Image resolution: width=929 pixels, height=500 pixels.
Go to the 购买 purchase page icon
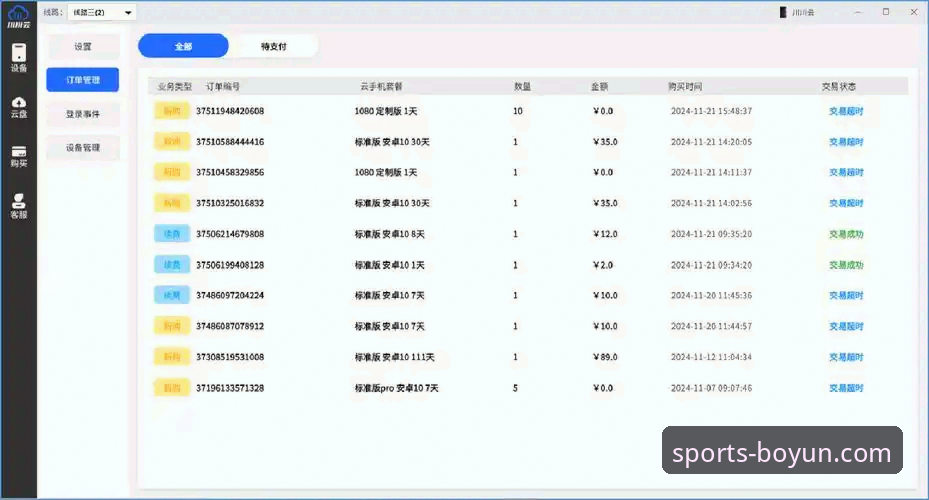[x=18, y=156]
